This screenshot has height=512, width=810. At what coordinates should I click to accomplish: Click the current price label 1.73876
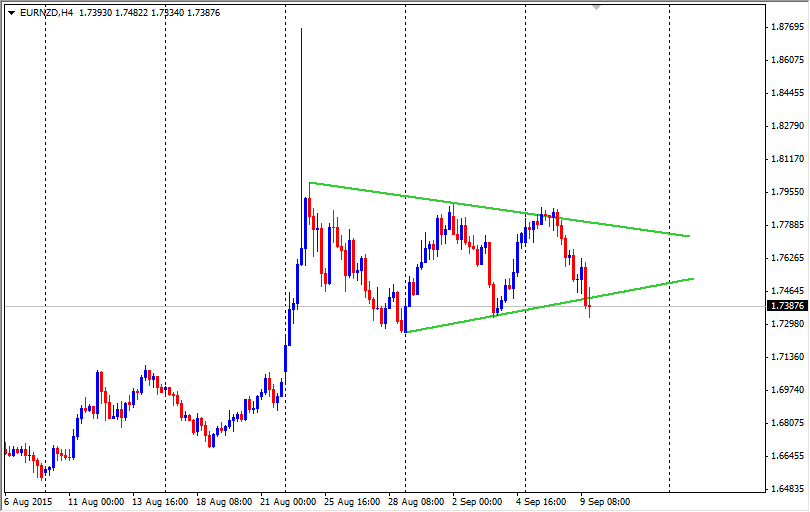point(788,306)
